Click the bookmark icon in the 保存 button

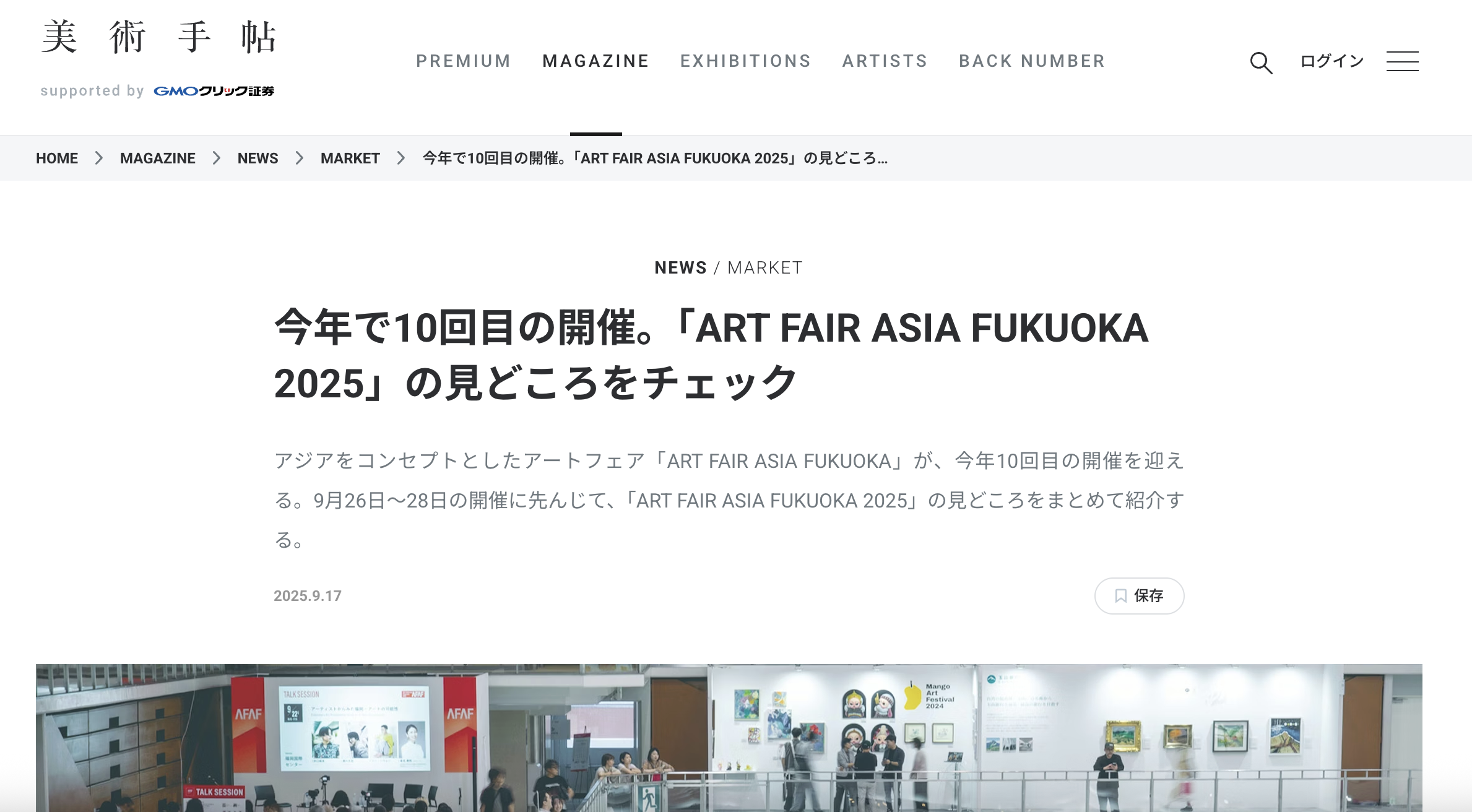pos(1120,595)
